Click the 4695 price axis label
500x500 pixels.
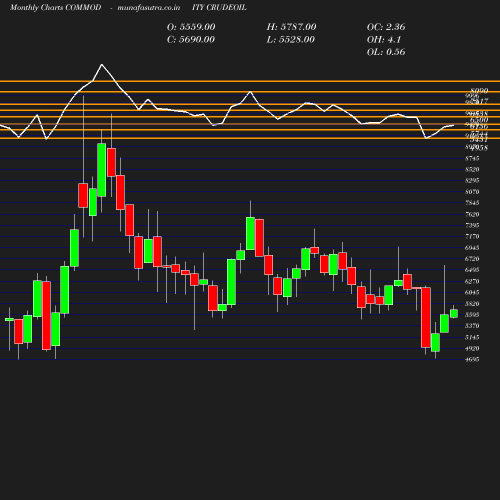(472, 360)
